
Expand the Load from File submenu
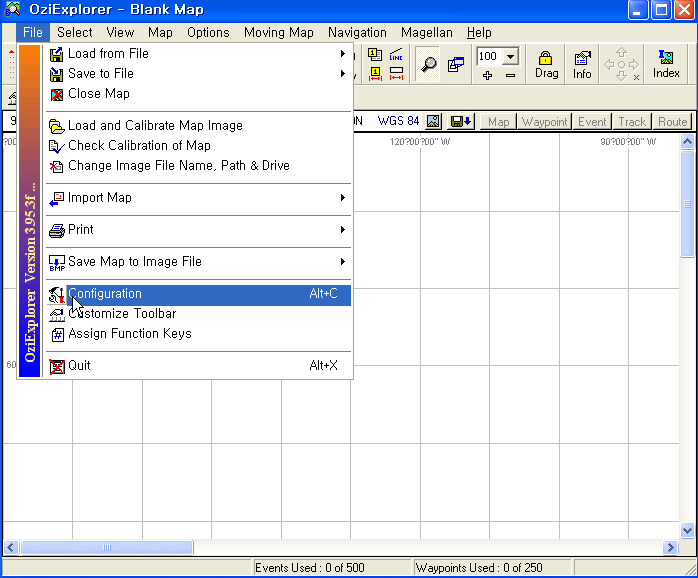pos(342,54)
